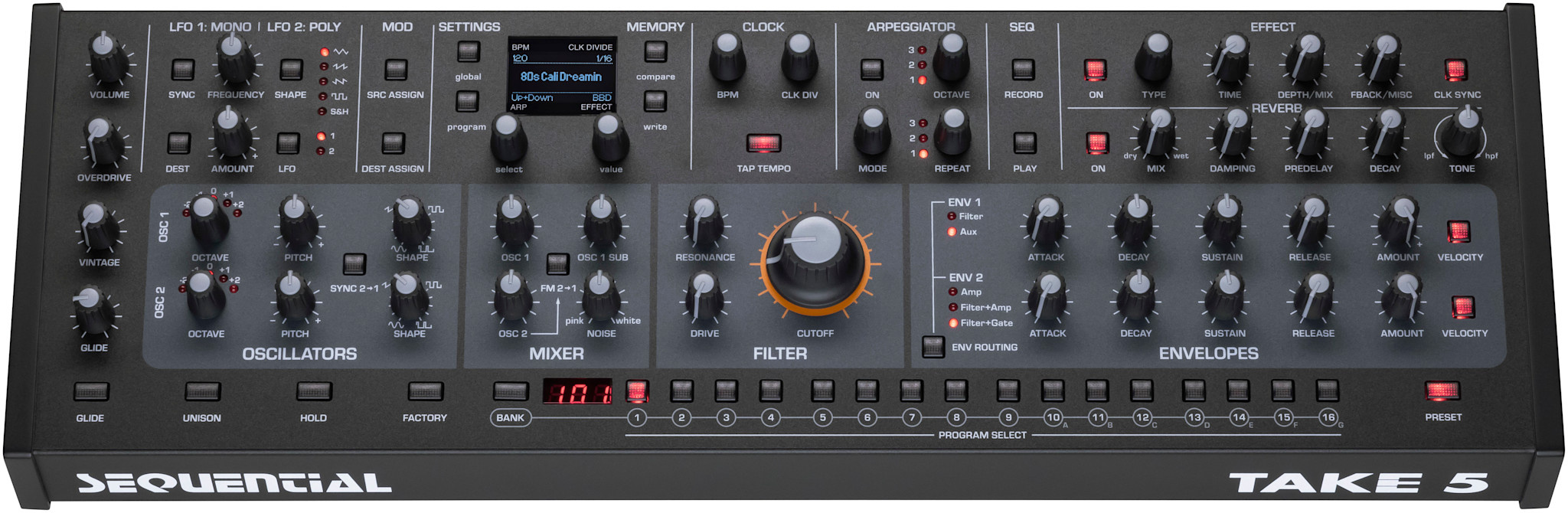
Task: Toggle the arpeggiator ON button
Action: (x=871, y=69)
